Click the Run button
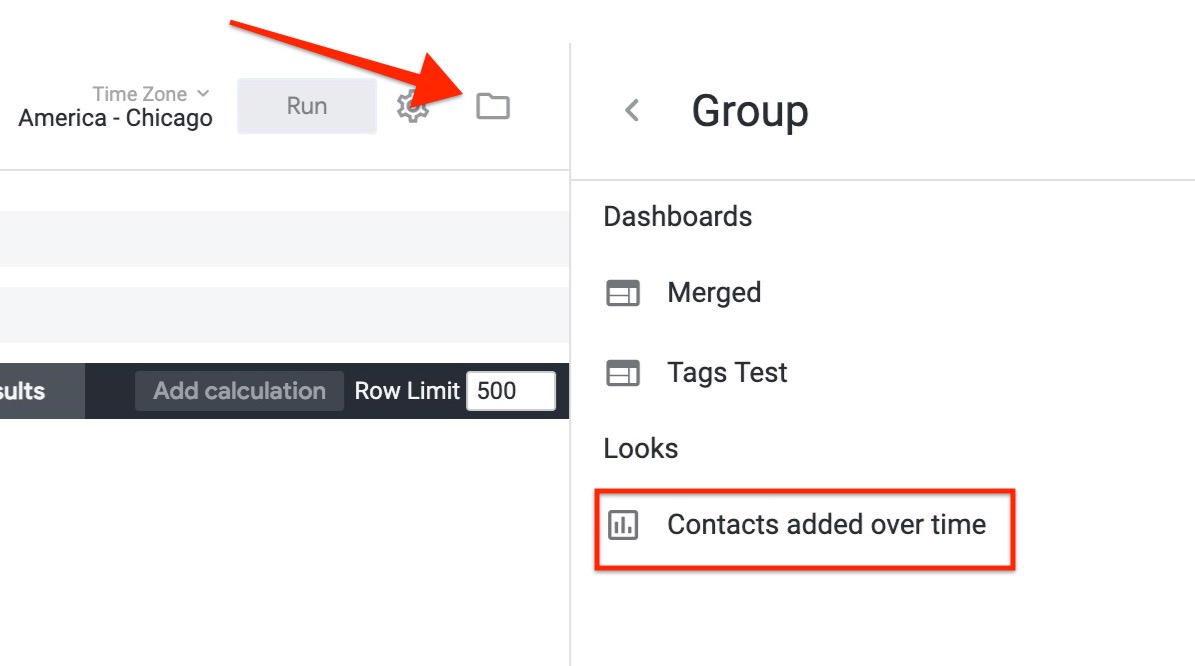 [306, 105]
